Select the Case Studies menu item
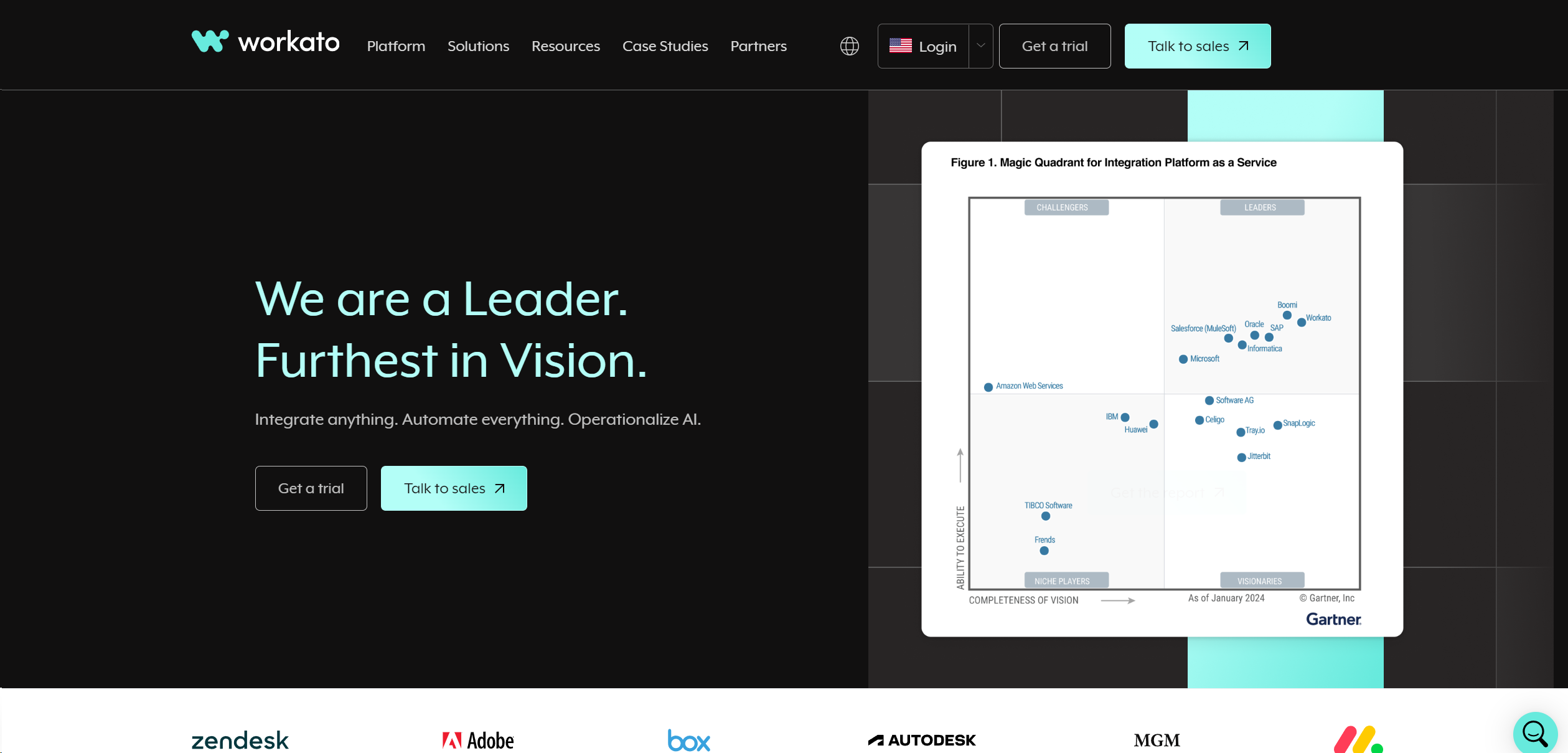1568x753 pixels. click(x=665, y=45)
